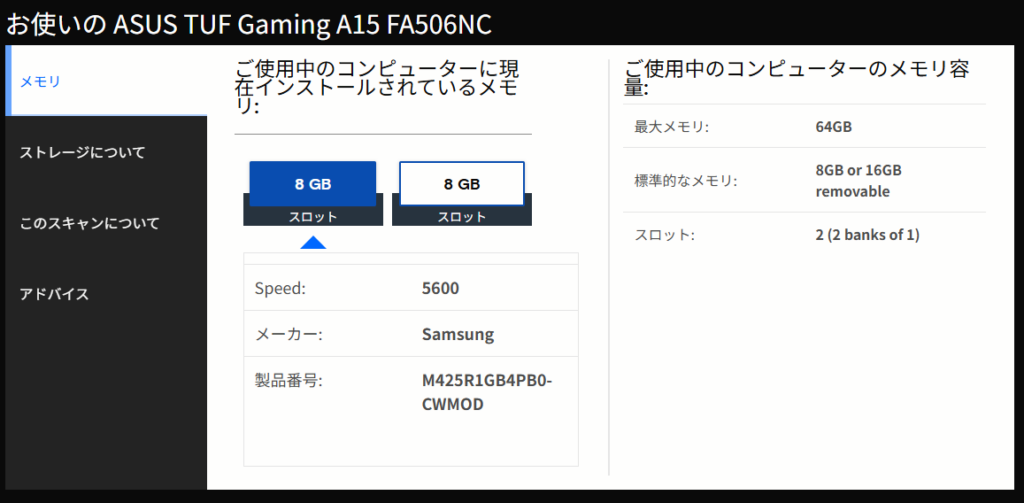Click the Speed value 5600
1024x503 pixels.
[441, 288]
